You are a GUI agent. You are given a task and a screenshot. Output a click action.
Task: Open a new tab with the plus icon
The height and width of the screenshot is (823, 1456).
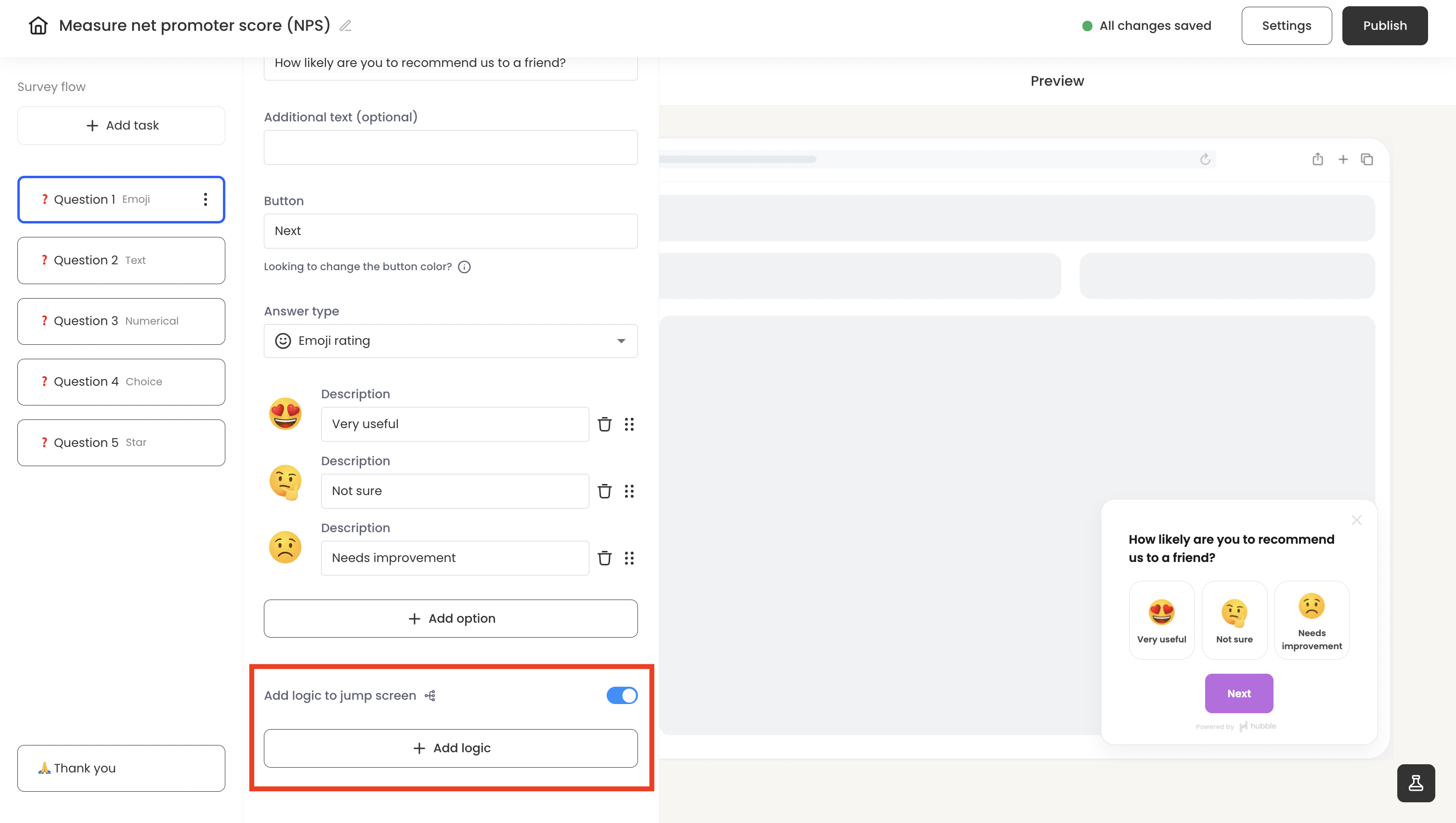1343,159
